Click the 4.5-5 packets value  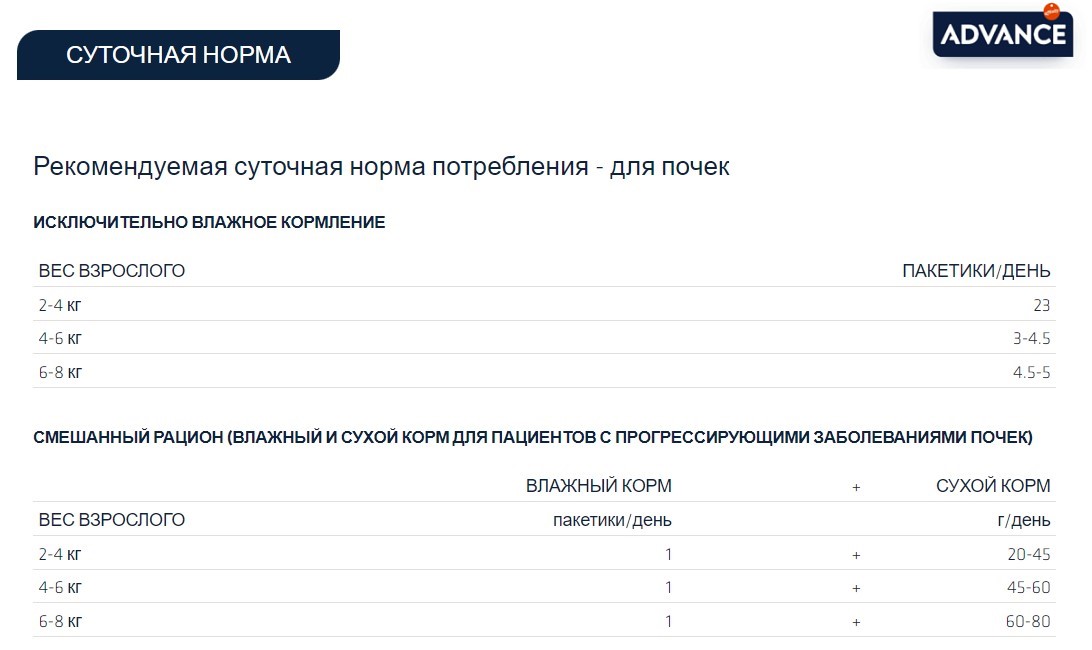(1031, 372)
